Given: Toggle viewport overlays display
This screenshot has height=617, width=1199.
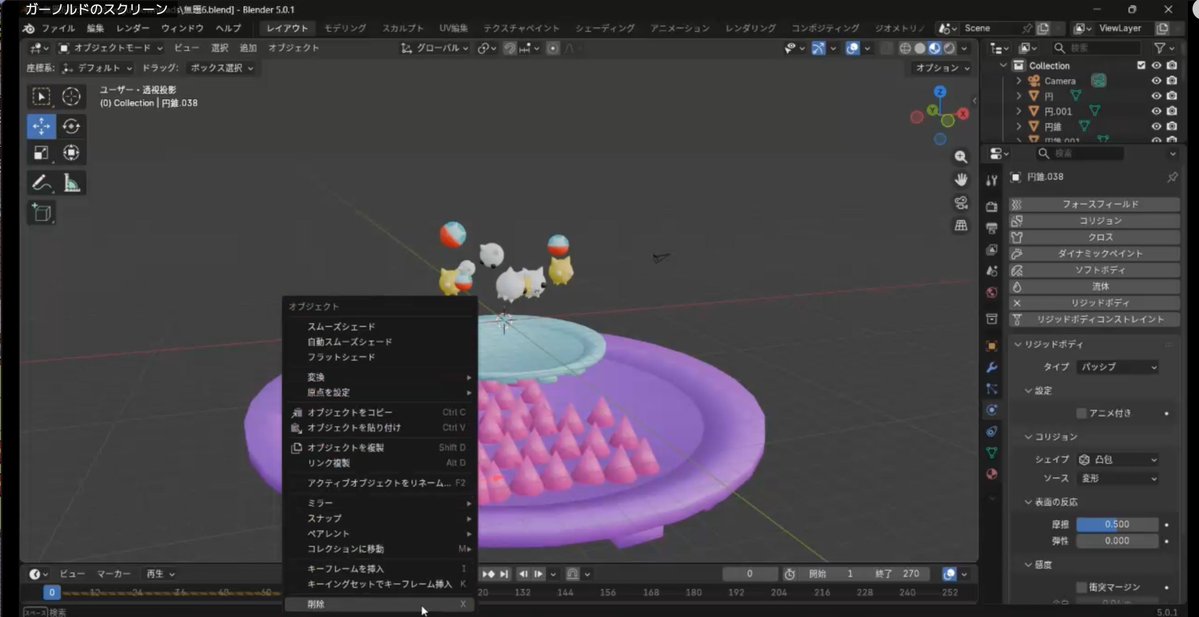Looking at the screenshot, I should click(853, 47).
